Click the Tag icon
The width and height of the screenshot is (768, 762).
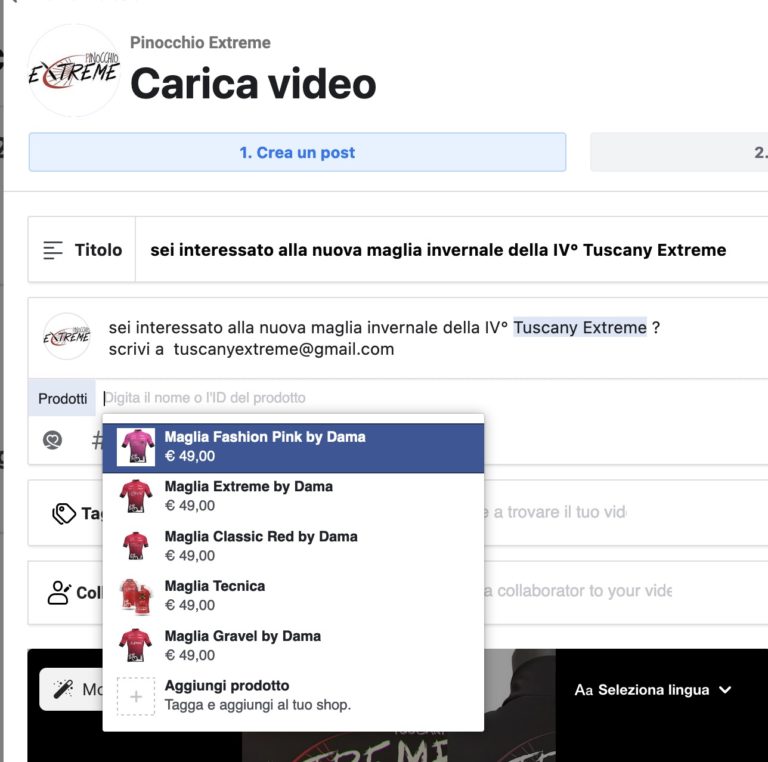64,513
